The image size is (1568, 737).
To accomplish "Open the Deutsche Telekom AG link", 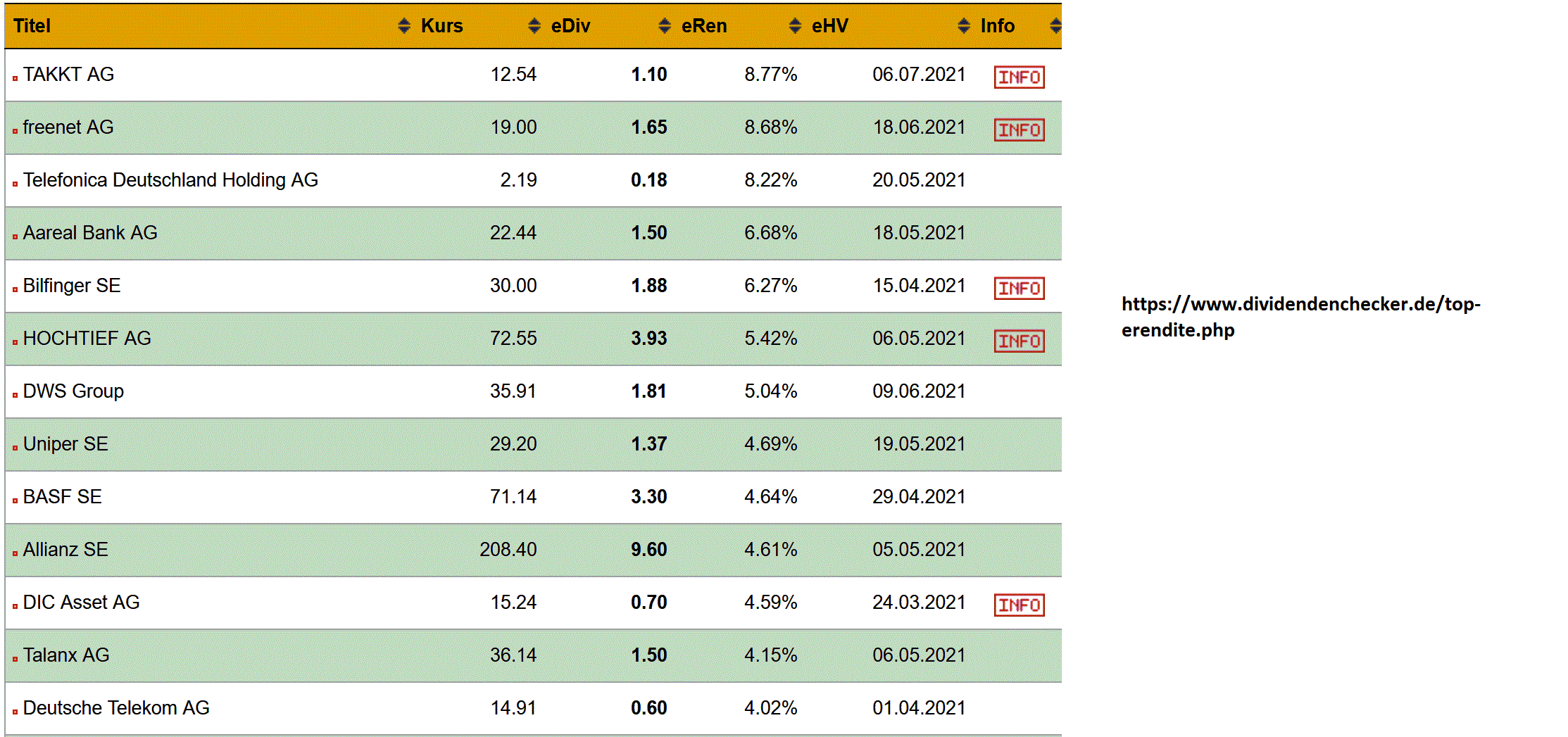I will (x=116, y=708).
